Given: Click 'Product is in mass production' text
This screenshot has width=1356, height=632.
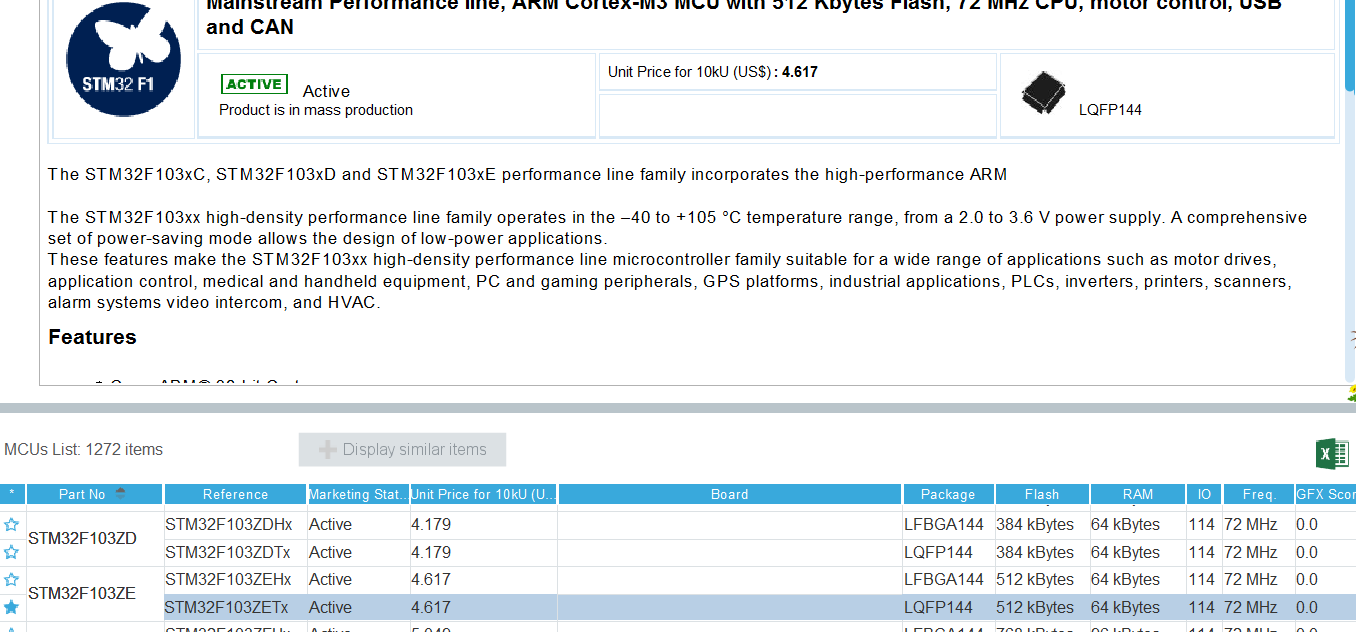Looking at the screenshot, I should 316,110.
